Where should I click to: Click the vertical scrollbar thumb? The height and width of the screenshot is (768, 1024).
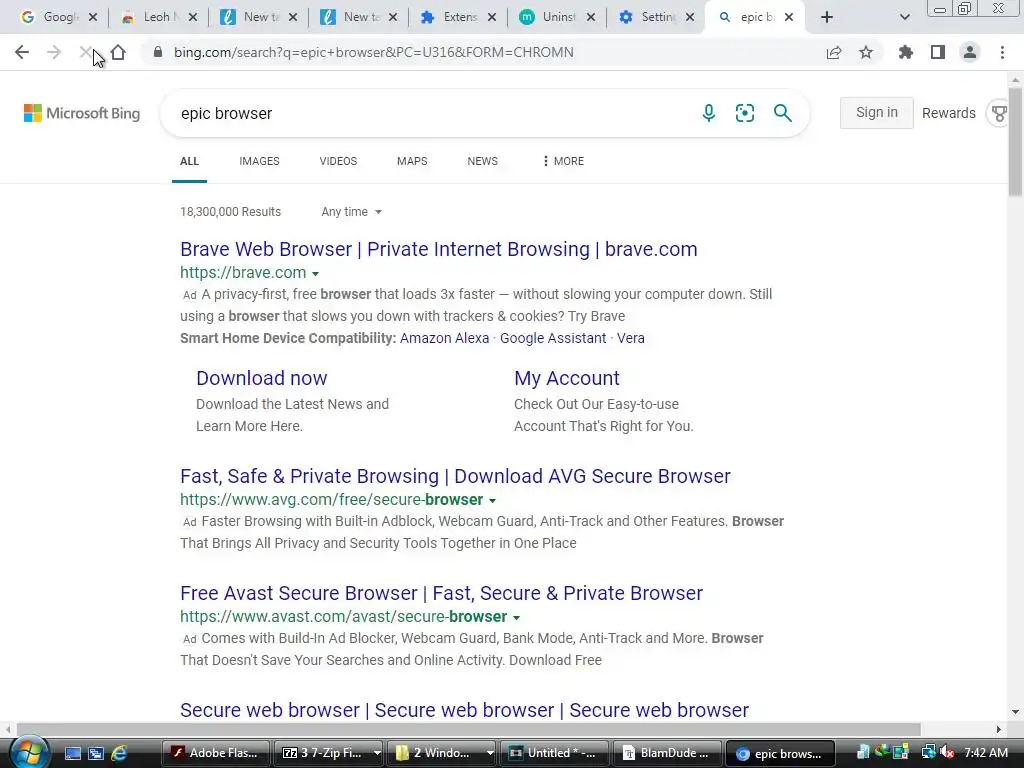(1015, 140)
